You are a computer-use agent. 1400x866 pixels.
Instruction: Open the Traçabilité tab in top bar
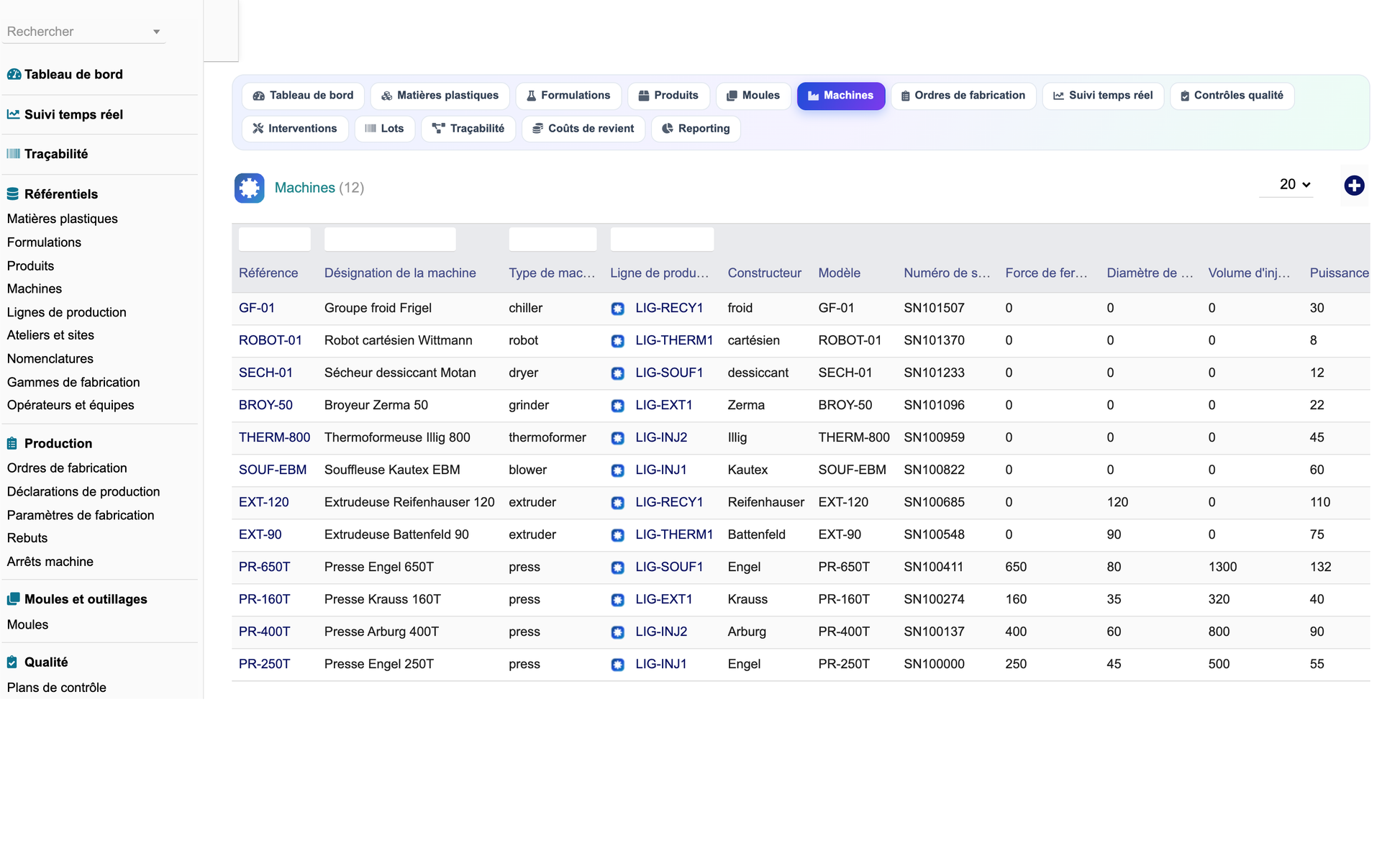pos(468,129)
